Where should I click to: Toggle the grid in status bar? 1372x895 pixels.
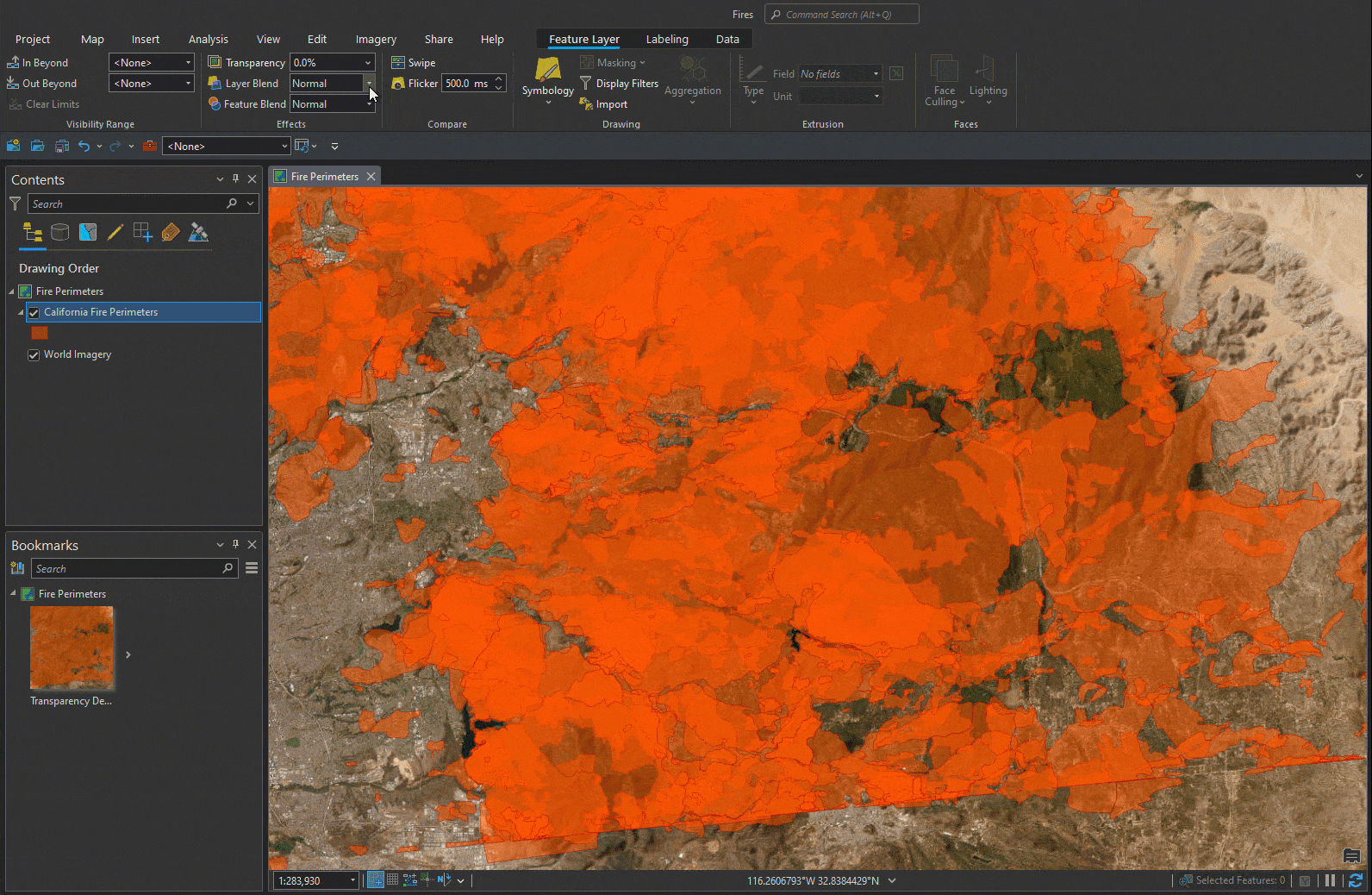tap(393, 879)
